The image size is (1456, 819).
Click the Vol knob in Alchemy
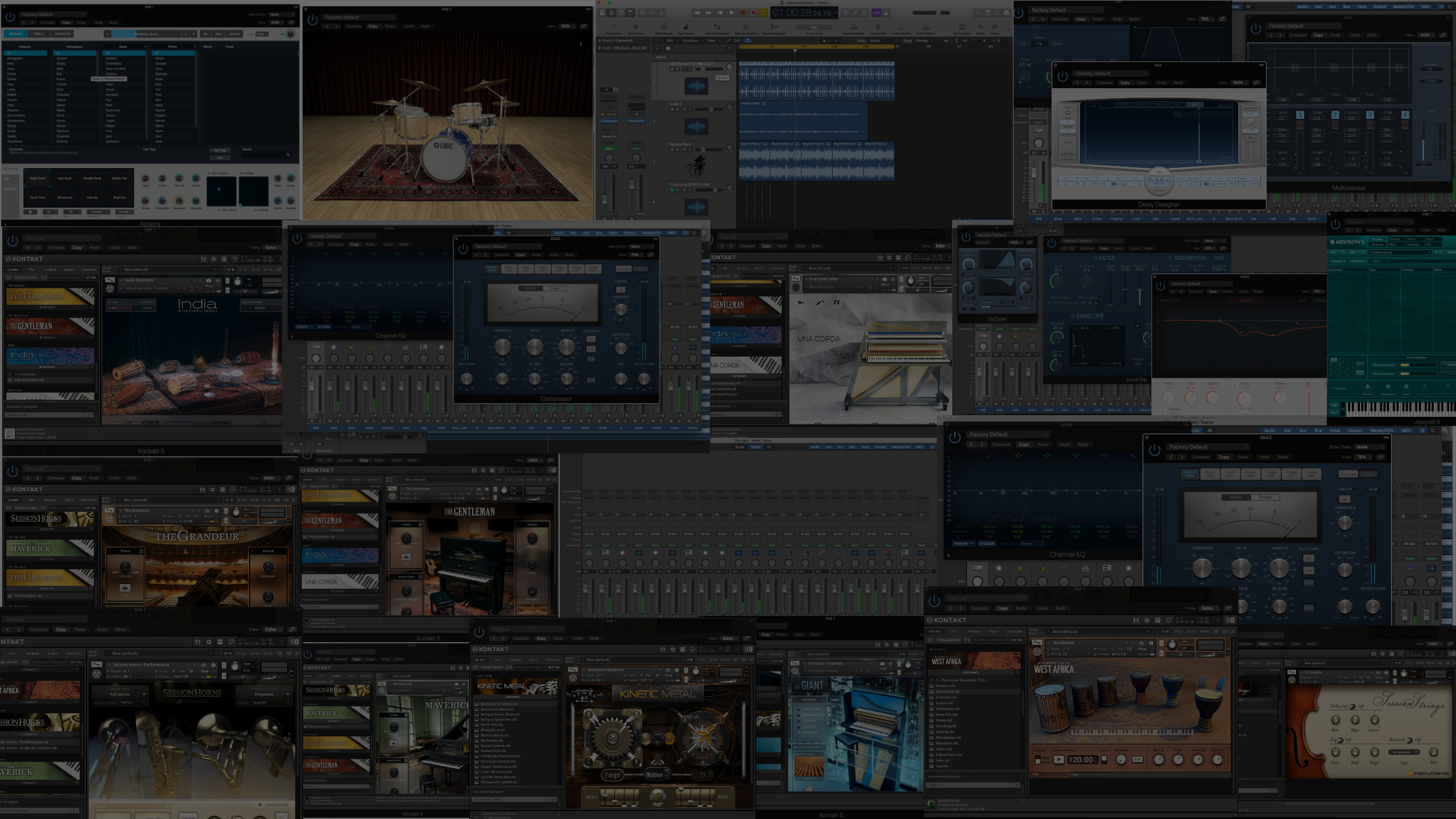coord(290,35)
